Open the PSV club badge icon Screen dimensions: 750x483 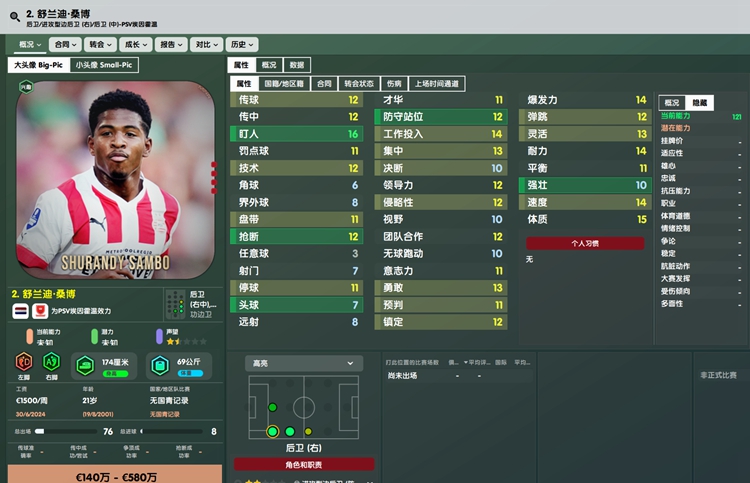(40, 311)
